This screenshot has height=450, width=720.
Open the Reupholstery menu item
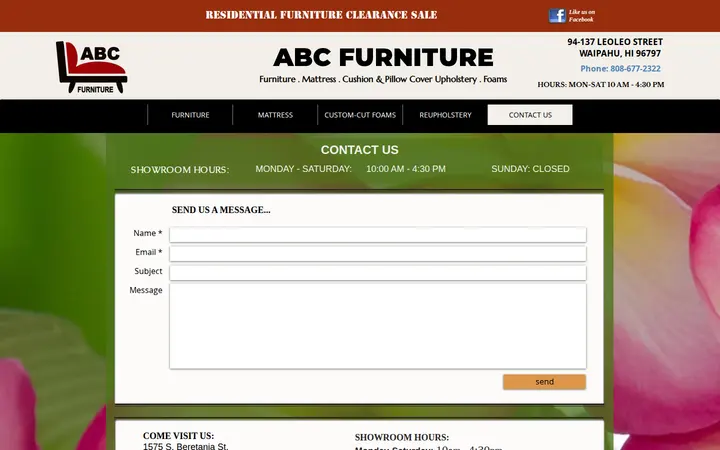click(x=445, y=115)
